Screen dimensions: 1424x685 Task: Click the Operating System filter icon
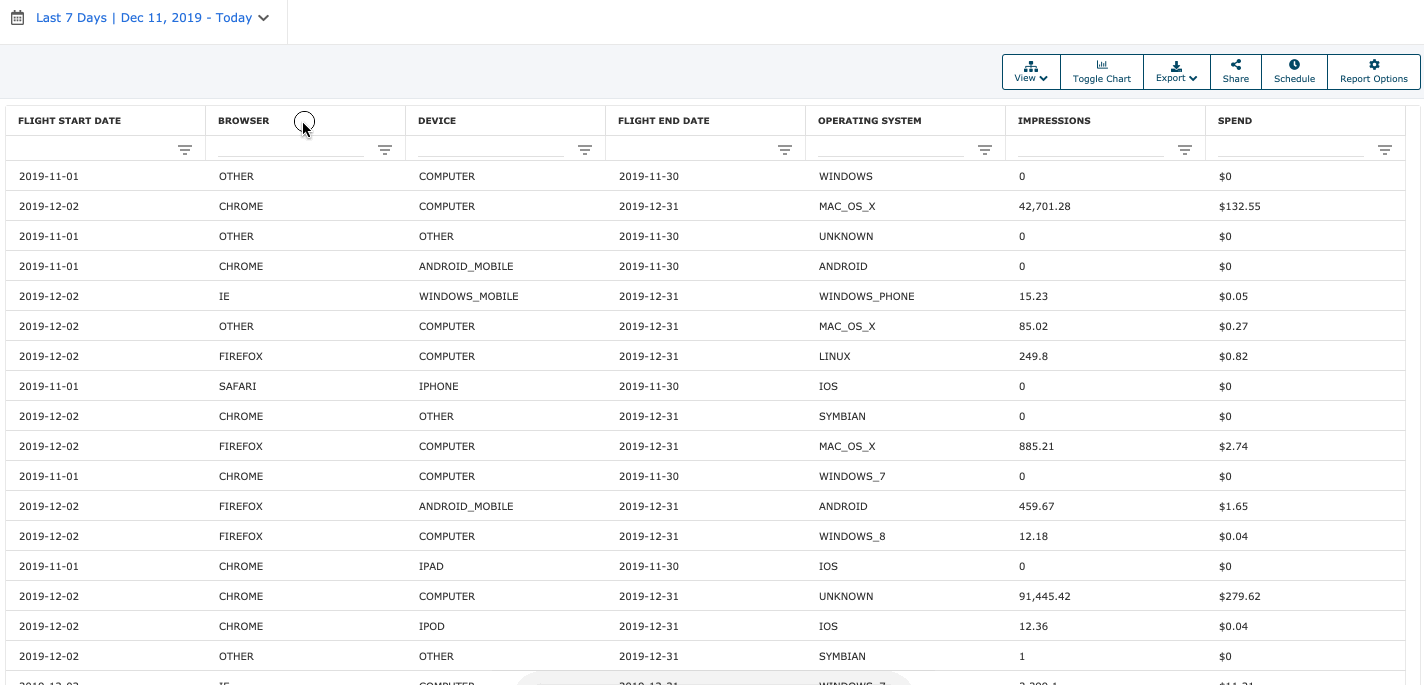coord(985,150)
